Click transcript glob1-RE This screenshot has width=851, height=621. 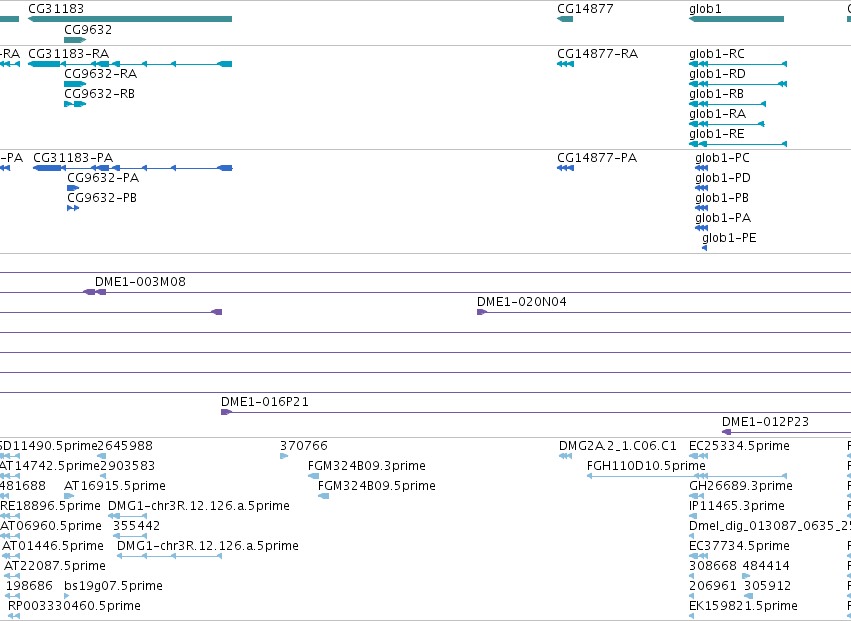pos(717,134)
